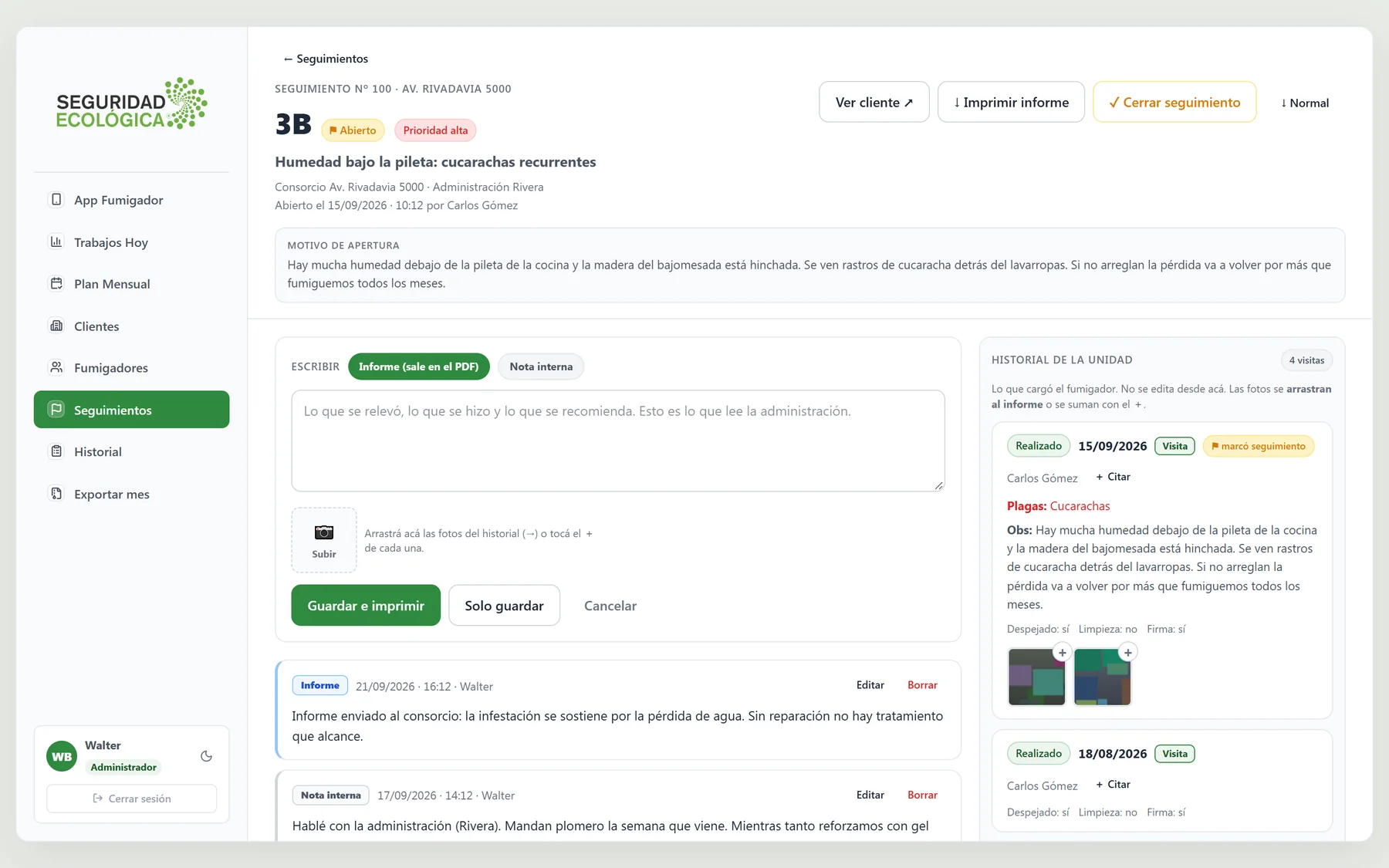Edit the 21/09/2026 Informe entry
The width and height of the screenshot is (1389, 868).
[870, 685]
